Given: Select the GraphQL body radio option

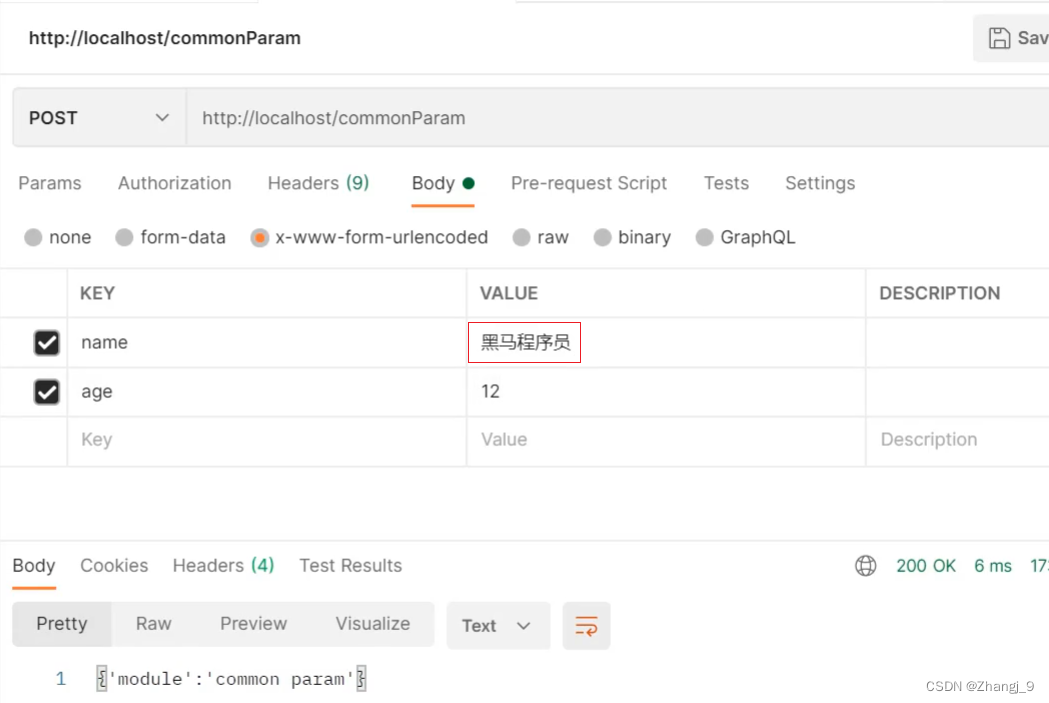Looking at the screenshot, I should (704, 237).
